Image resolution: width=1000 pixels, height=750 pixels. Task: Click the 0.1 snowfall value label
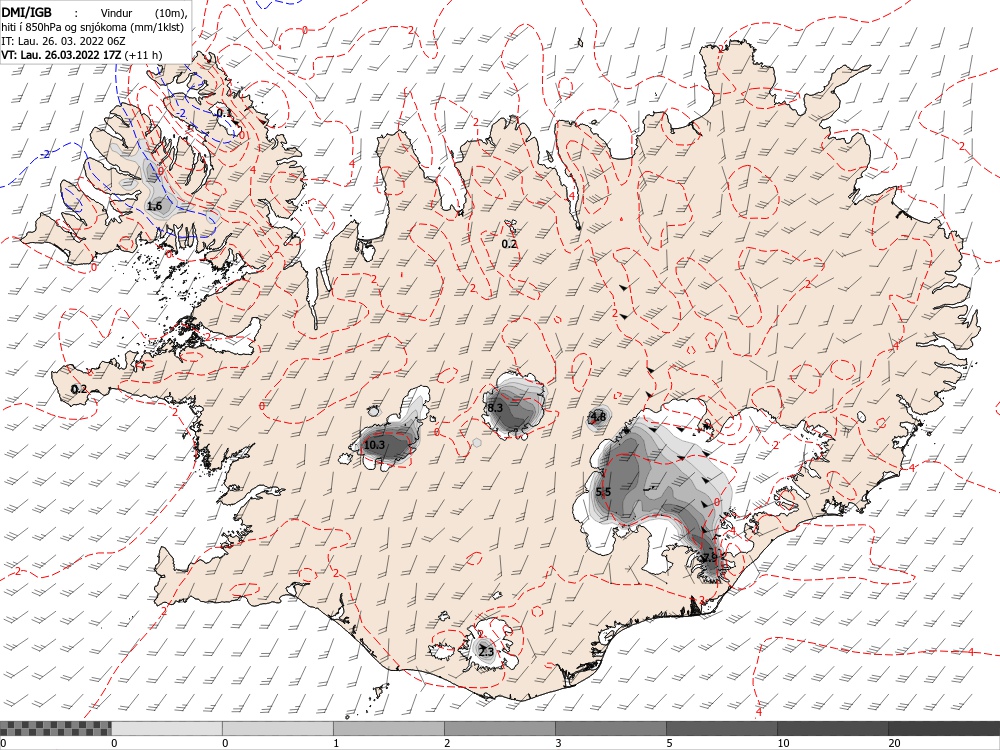pyautogui.click(x=224, y=113)
